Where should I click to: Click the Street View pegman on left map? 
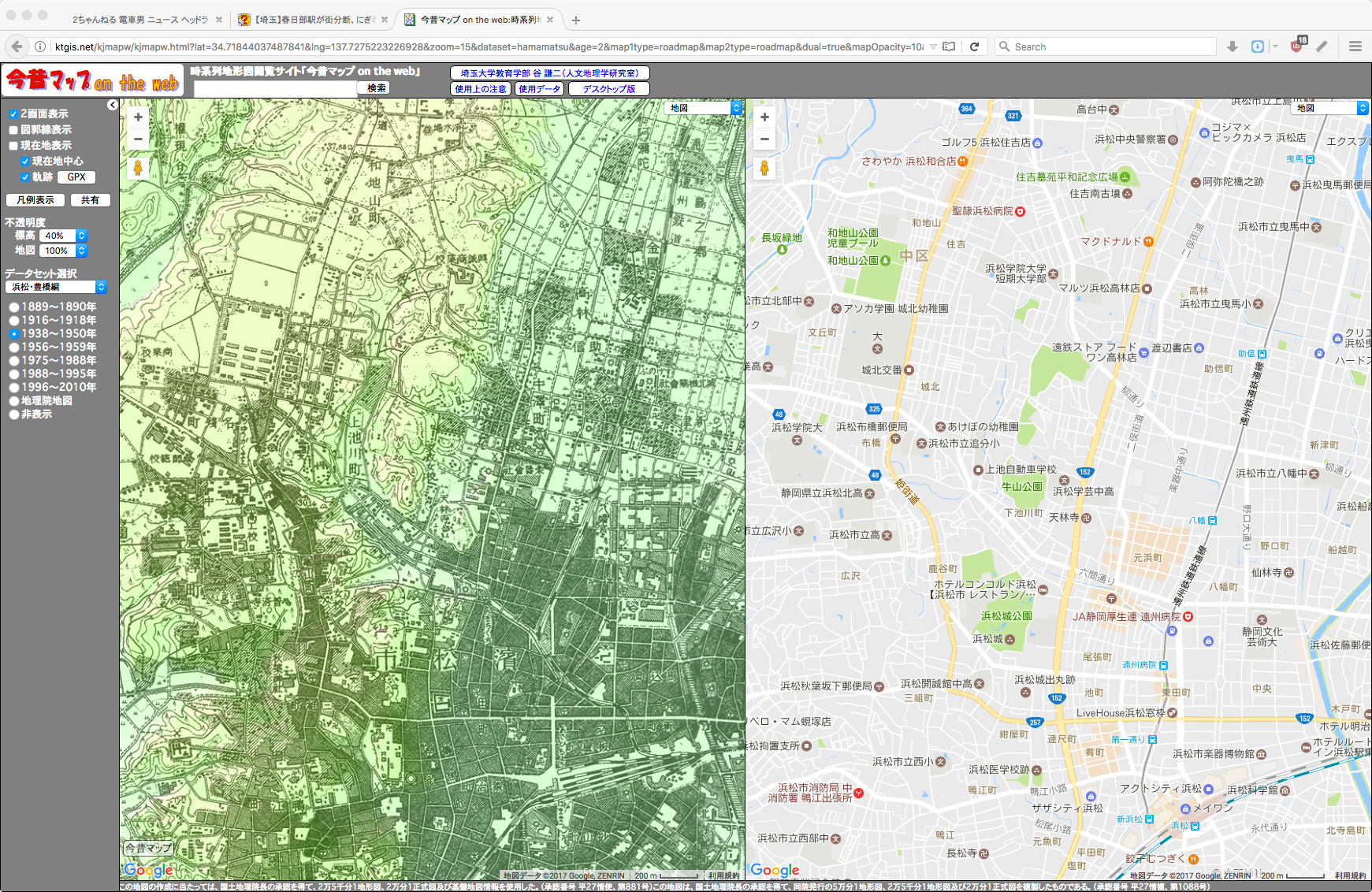pos(138,168)
